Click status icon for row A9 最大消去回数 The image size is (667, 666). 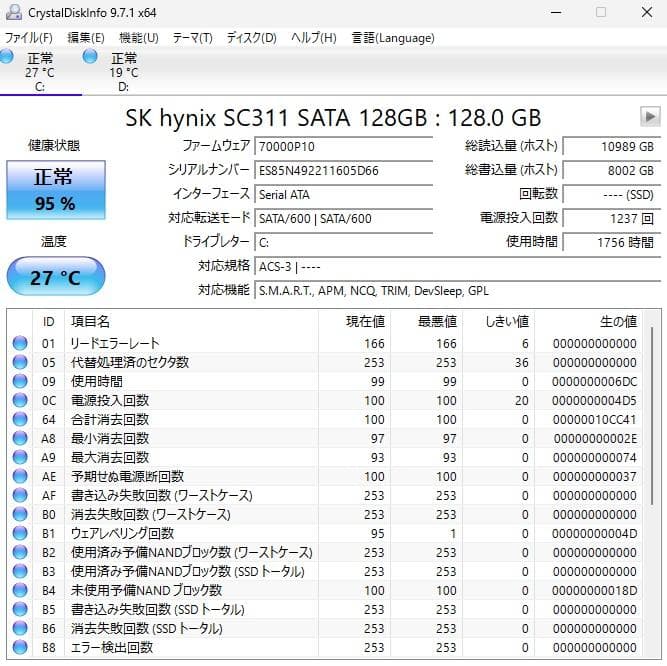20,457
